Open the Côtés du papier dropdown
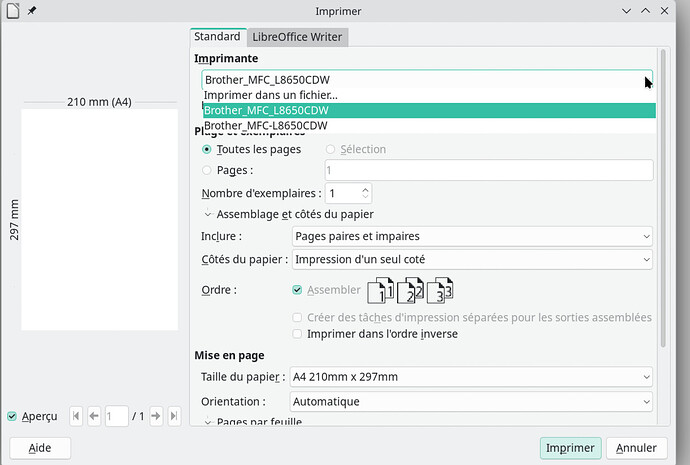690x465 pixels. coord(471,260)
